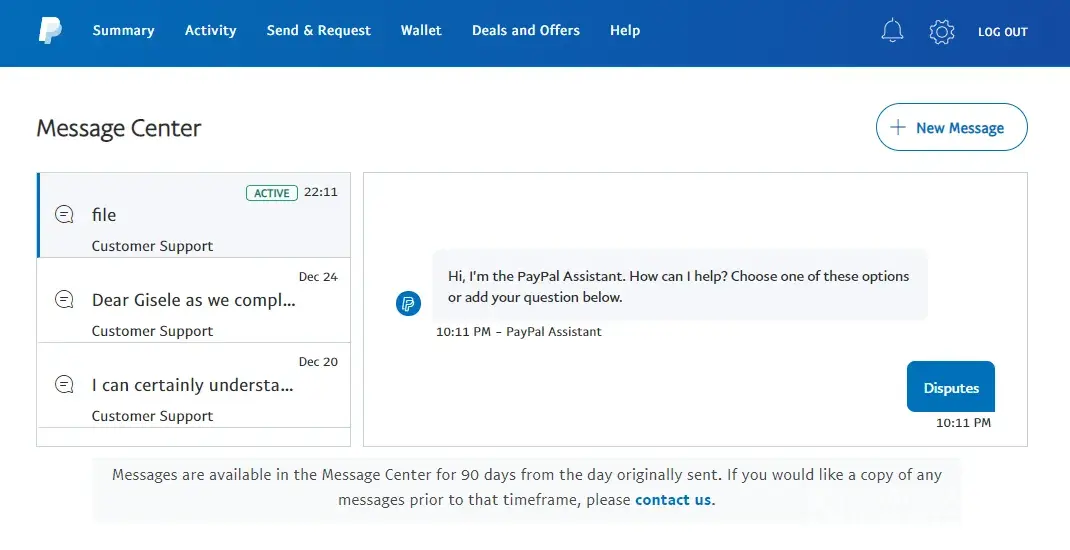
Task: Open the Wallet page
Action: point(421,31)
